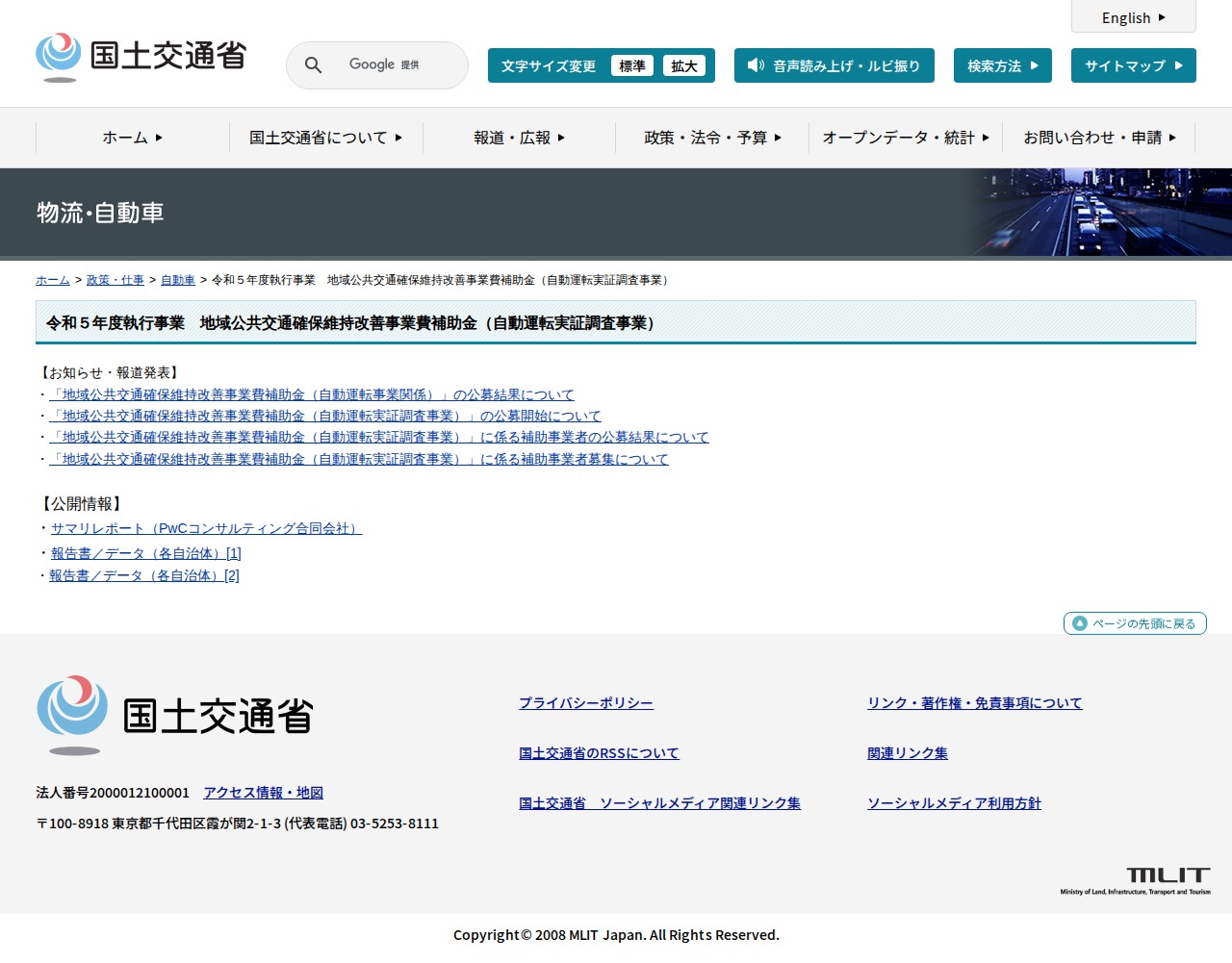
Task: Click the speaker icon for 音声読み上げ
Action: (756, 65)
